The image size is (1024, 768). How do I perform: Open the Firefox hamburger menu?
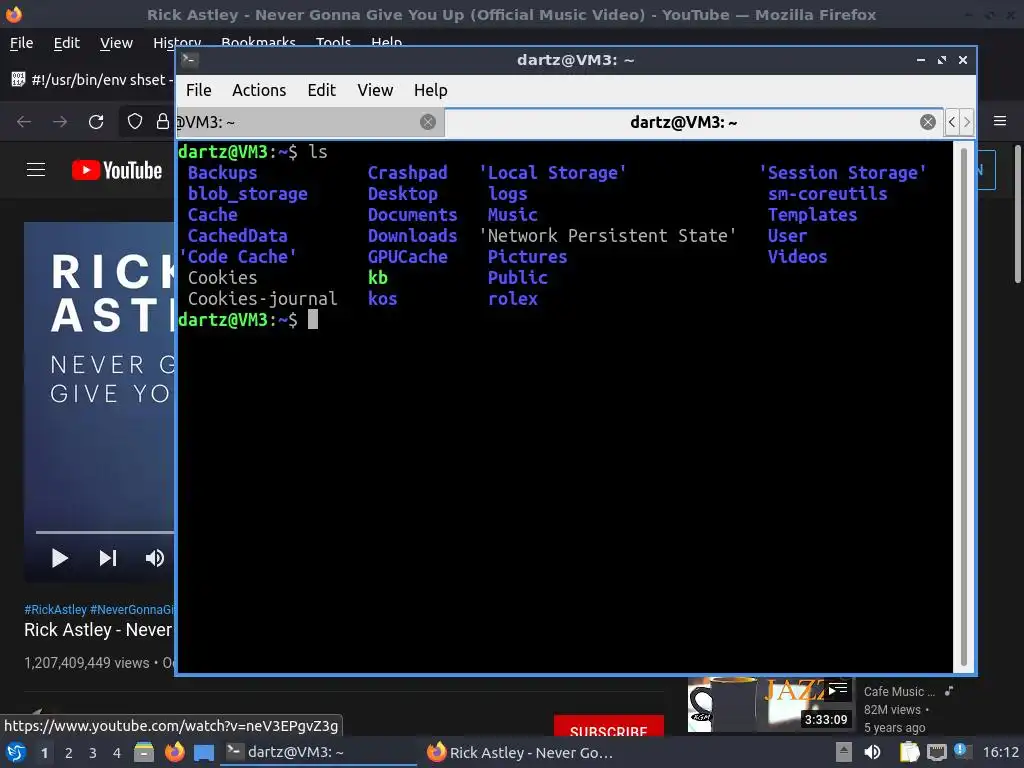point(1000,121)
